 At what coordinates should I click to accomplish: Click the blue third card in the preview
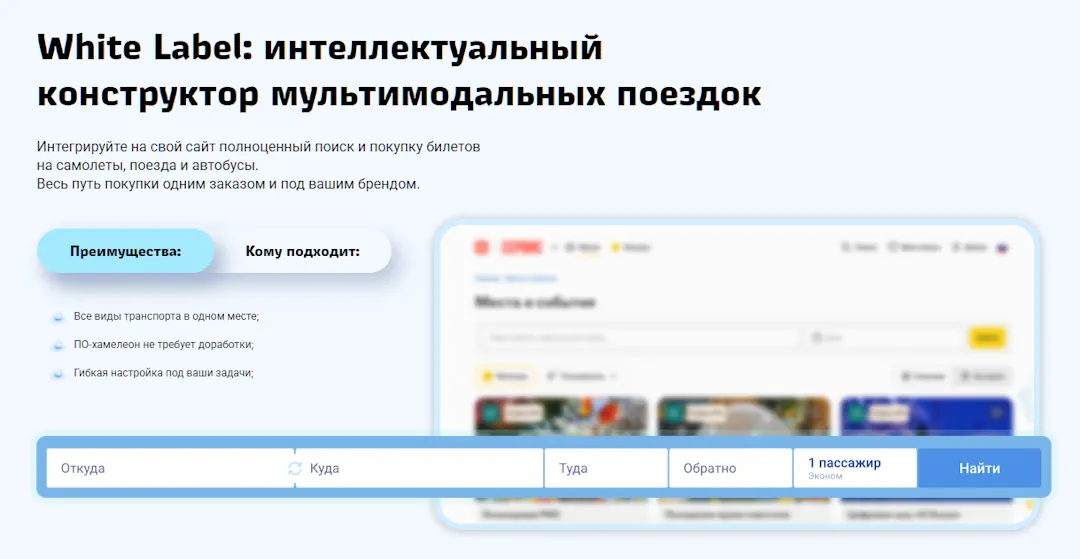pos(926,417)
